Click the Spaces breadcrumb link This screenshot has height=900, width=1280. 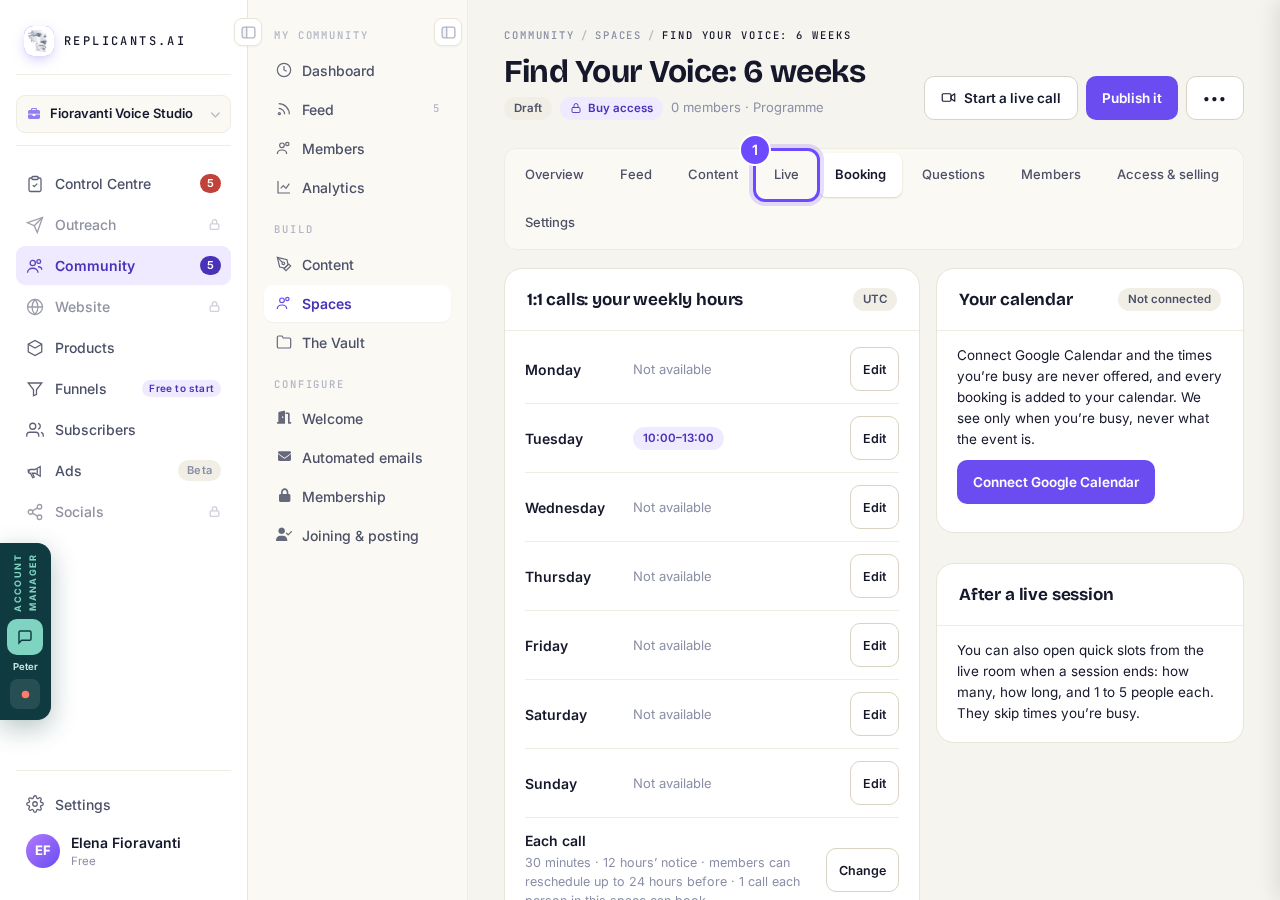point(618,35)
